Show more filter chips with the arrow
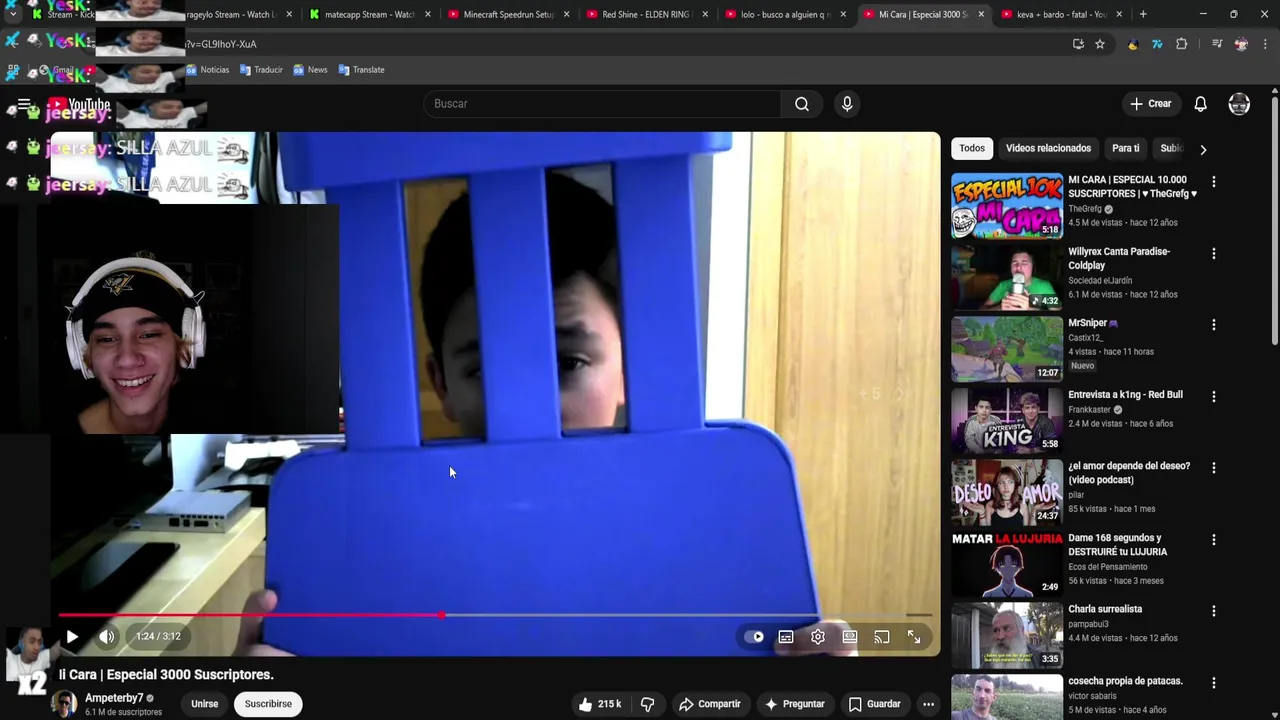Image resolution: width=1280 pixels, height=720 pixels. click(1203, 149)
